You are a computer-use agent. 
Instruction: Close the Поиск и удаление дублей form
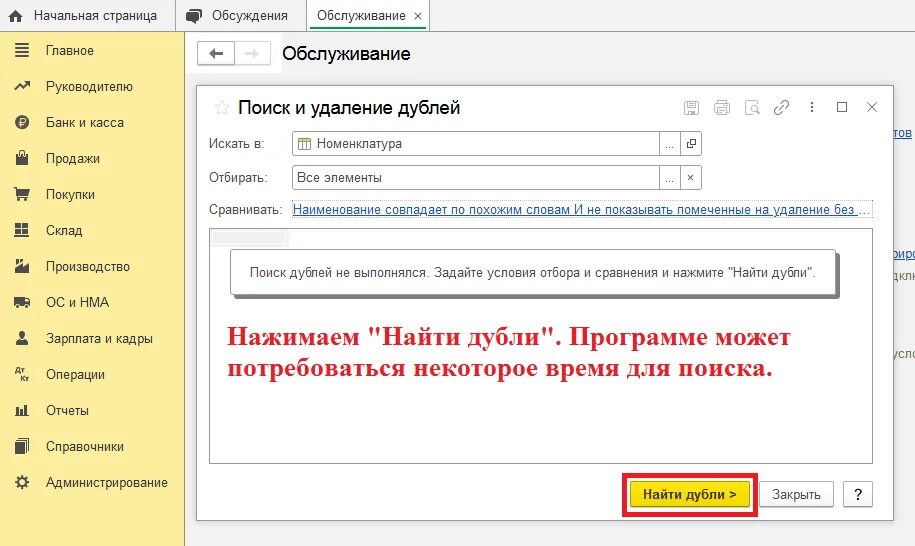click(x=872, y=107)
